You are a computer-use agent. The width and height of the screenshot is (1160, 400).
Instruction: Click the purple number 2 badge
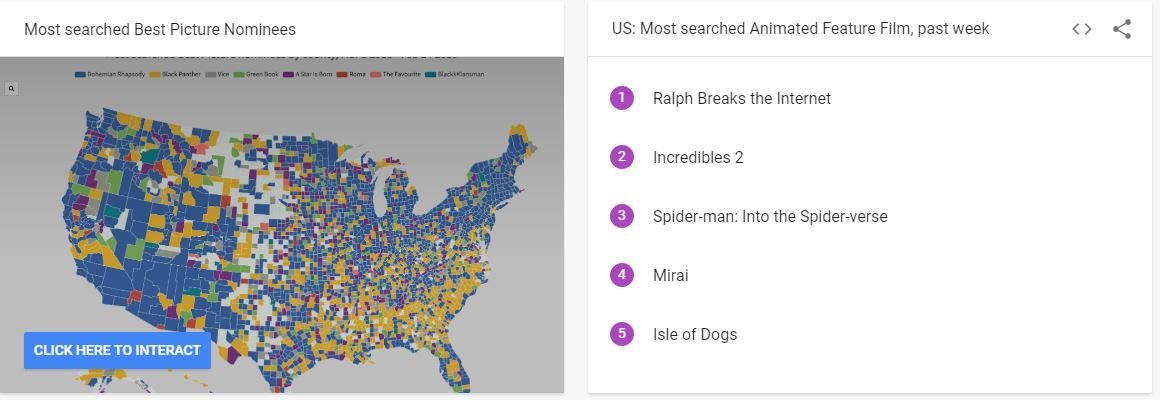[621, 157]
